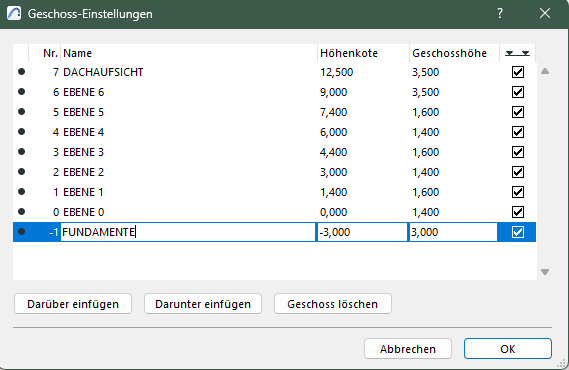Select the EBENE 6 story name
The height and width of the screenshot is (370, 569).
(83, 92)
